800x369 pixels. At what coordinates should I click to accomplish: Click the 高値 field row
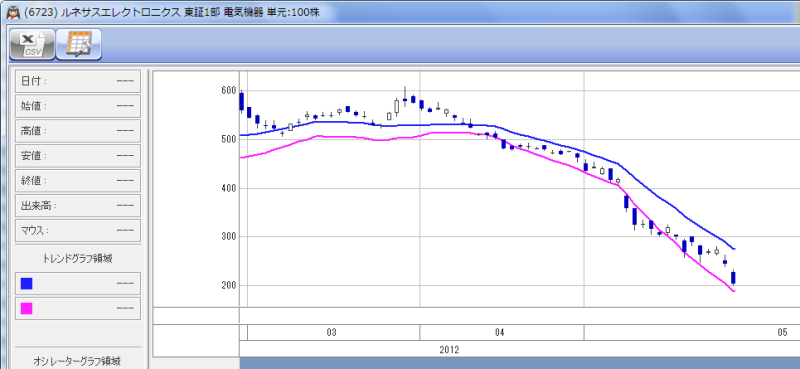point(78,131)
